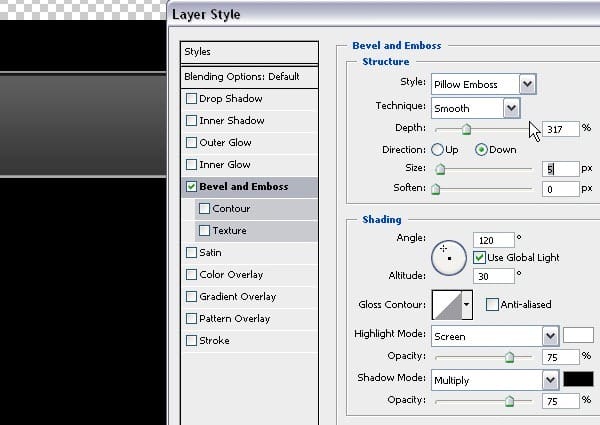Viewport: 600px width, 425px height.
Task: Turn on the Gradient Overlay checkbox
Action: click(x=191, y=297)
